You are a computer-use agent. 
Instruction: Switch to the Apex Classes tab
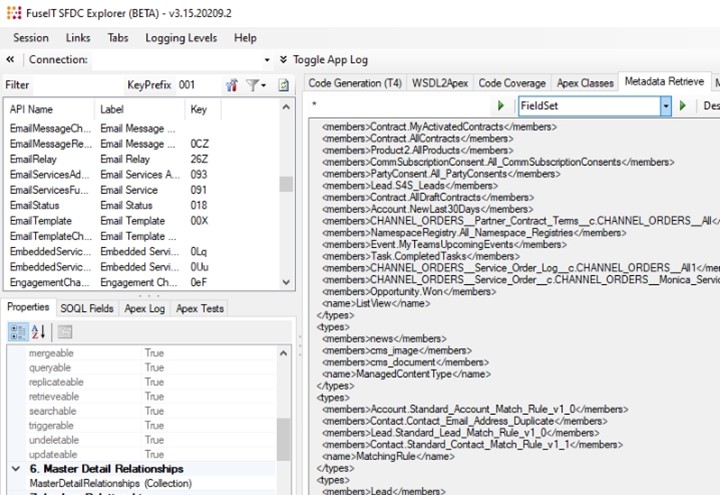[585, 83]
